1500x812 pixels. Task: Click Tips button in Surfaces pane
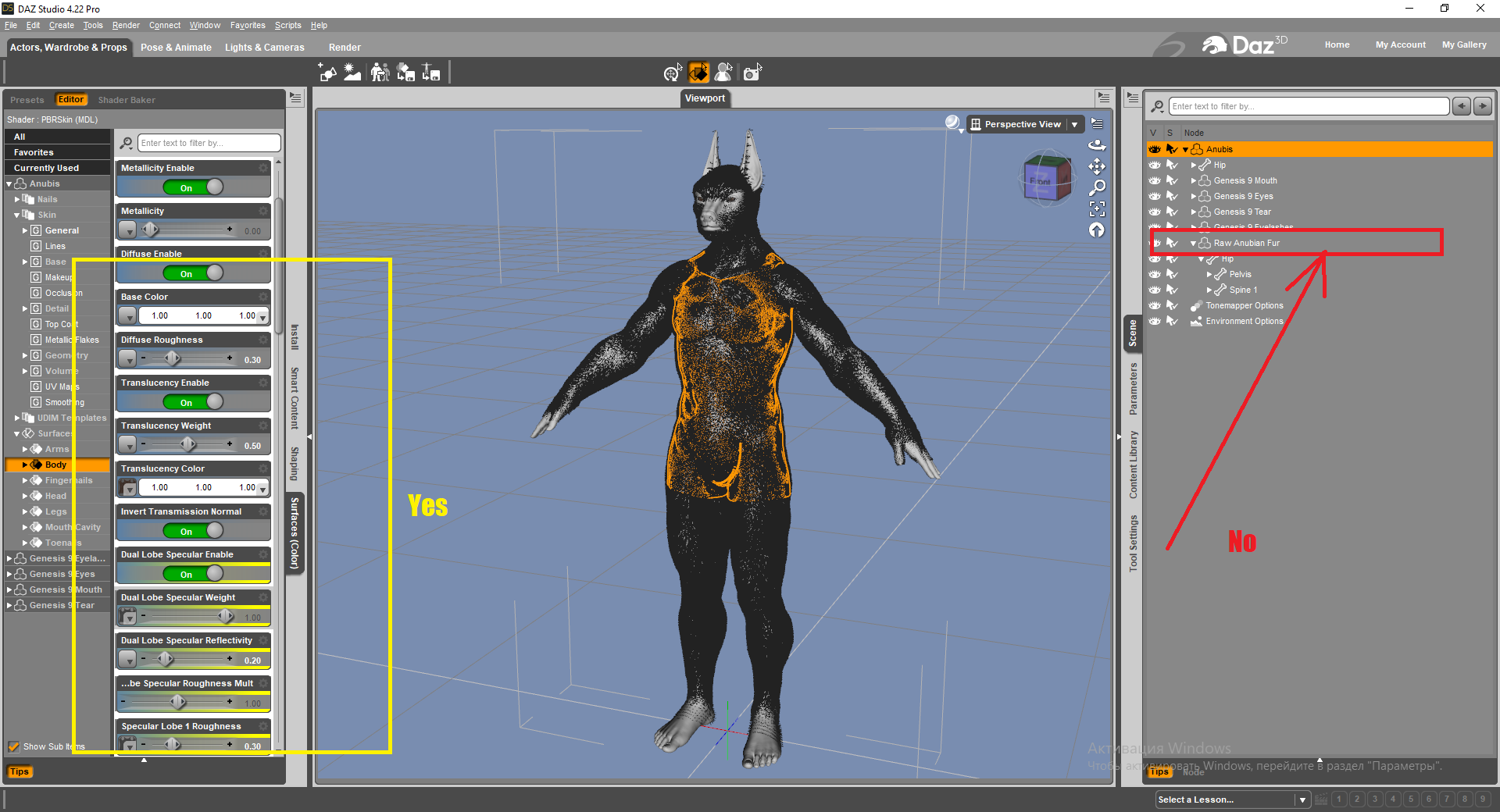pyautogui.click(x=20, y=771)
